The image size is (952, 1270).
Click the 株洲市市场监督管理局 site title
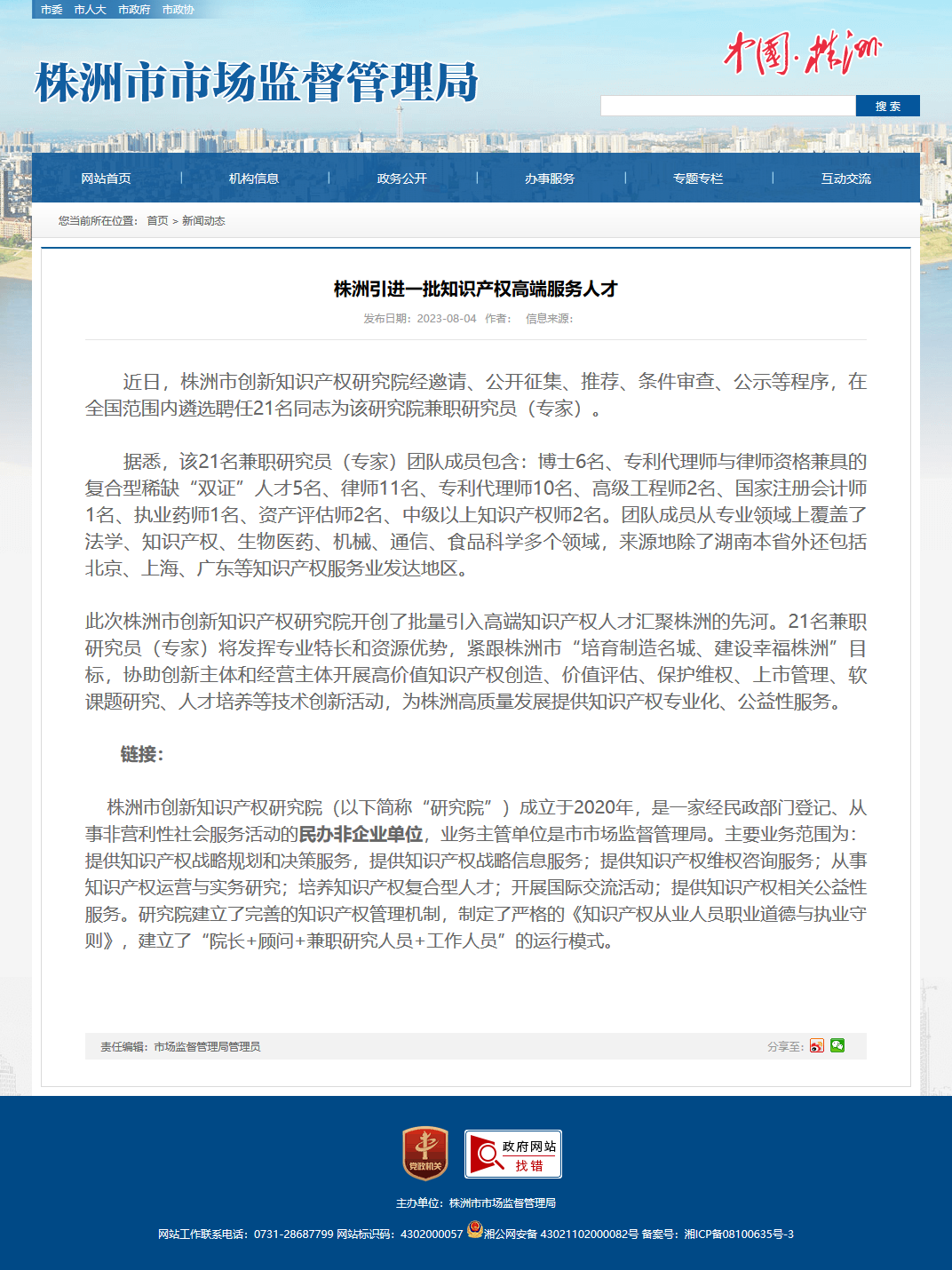pyautogui.click(x=257, y=83)
